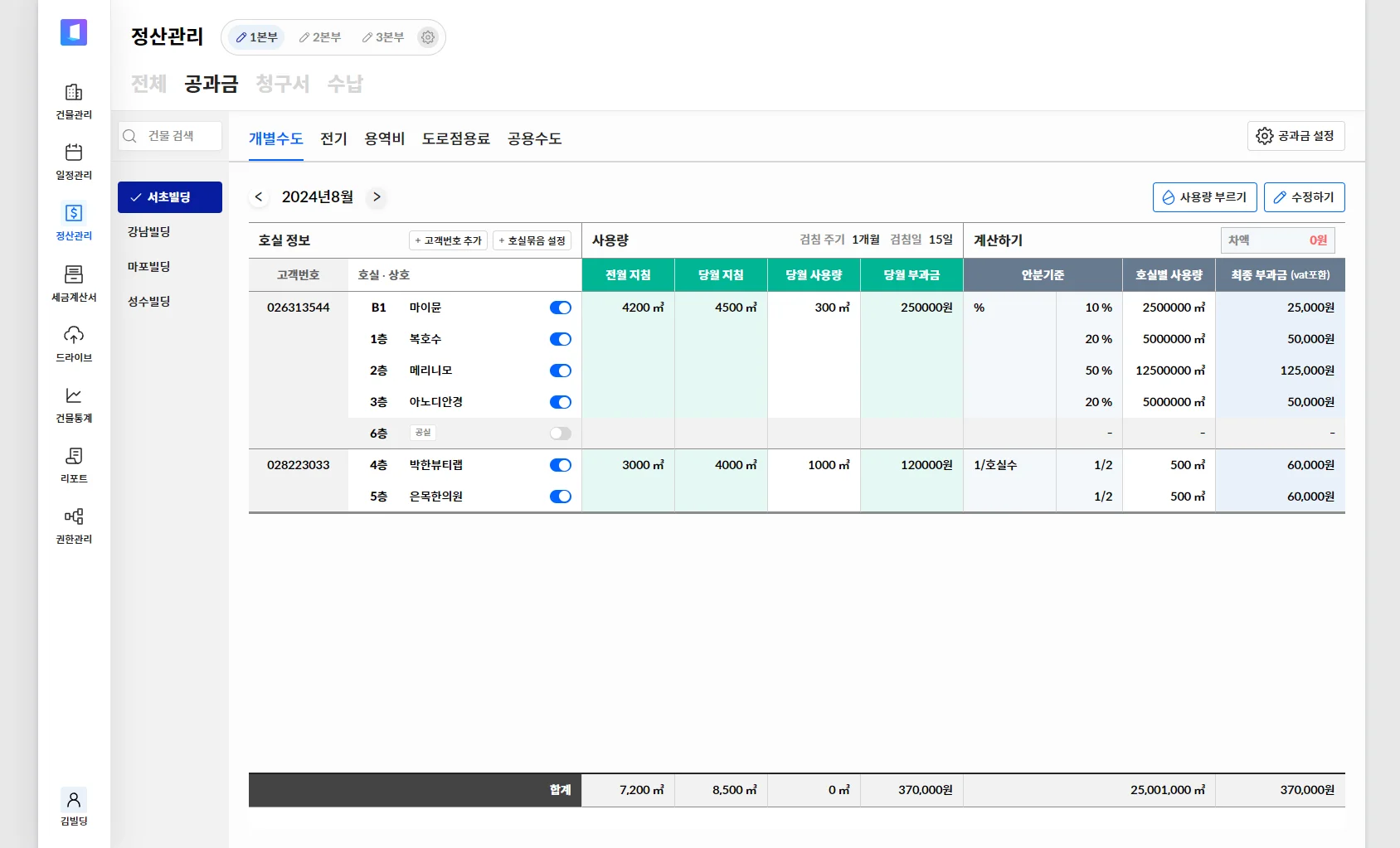This screenshot has width=1400, height=848.
Task: Toggle off the B1 마이문 switch
Action: pyautogui.click(x=561, y=308)
